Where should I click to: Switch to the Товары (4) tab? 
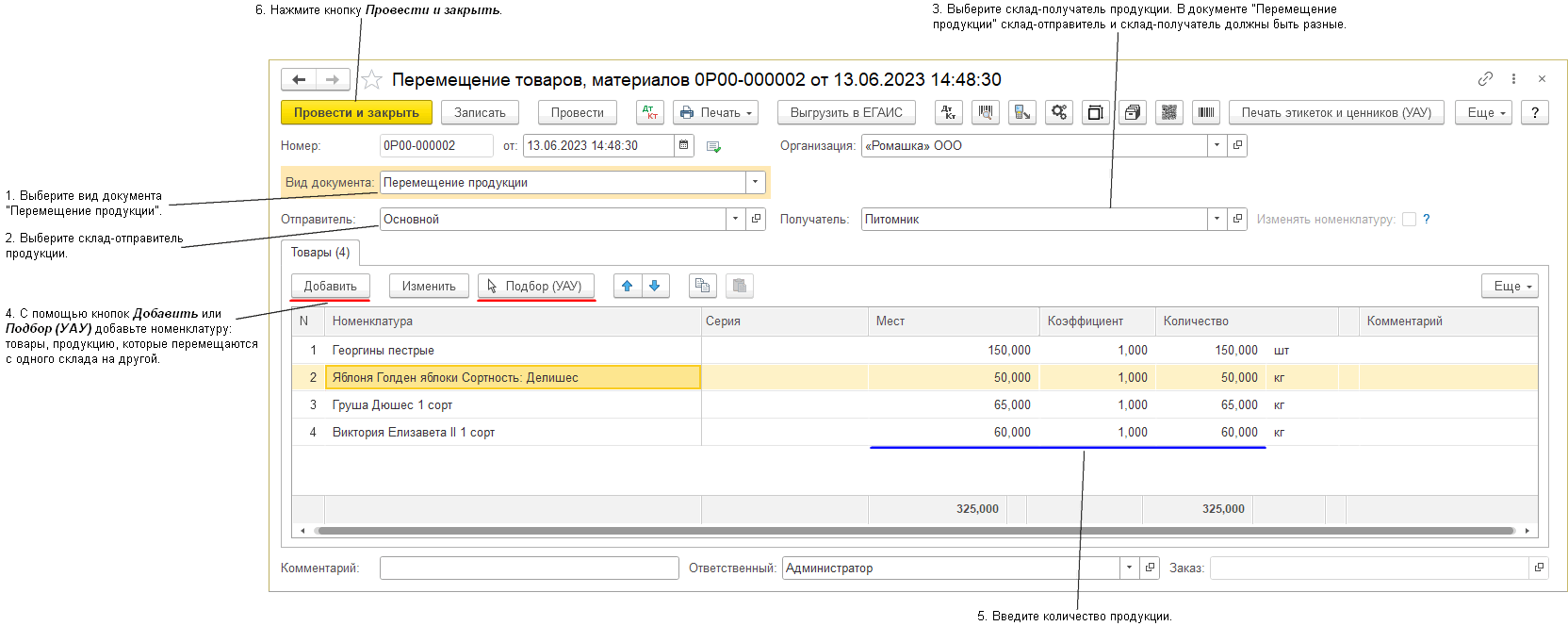click(x=319, y=253)
